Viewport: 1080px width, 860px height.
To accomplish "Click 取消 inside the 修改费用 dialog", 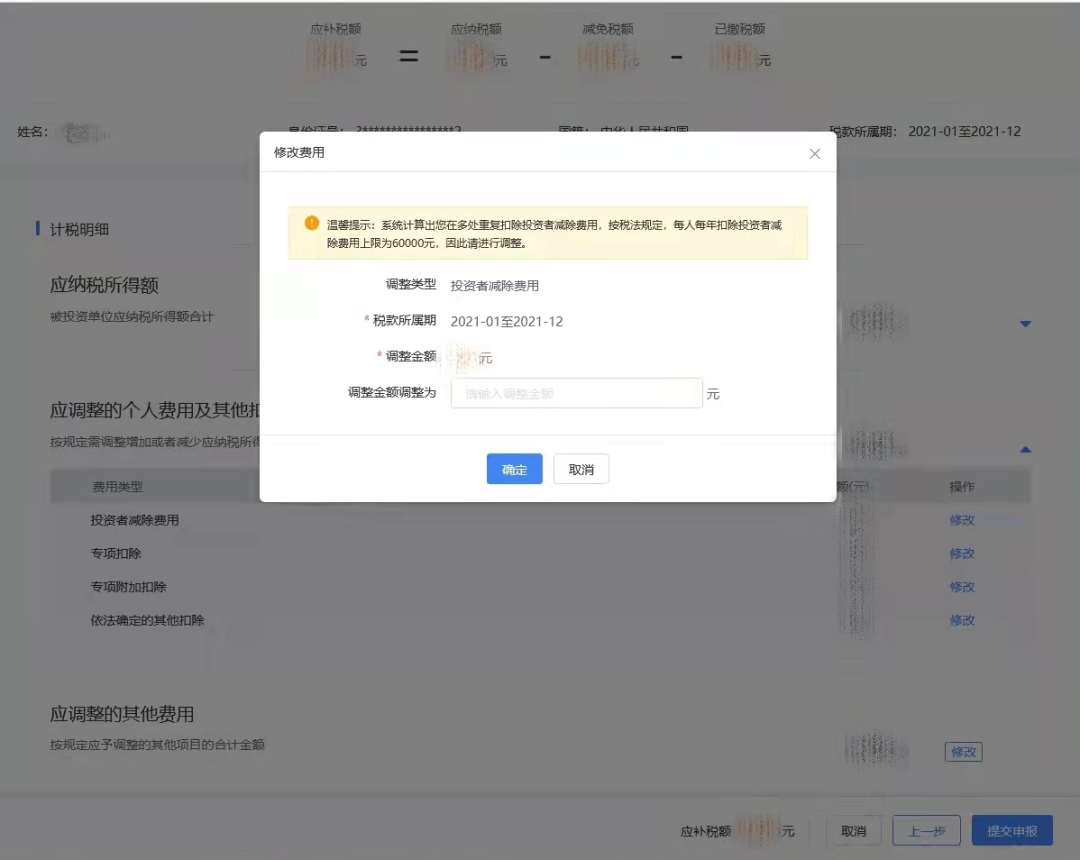I will tap(581, 468).
